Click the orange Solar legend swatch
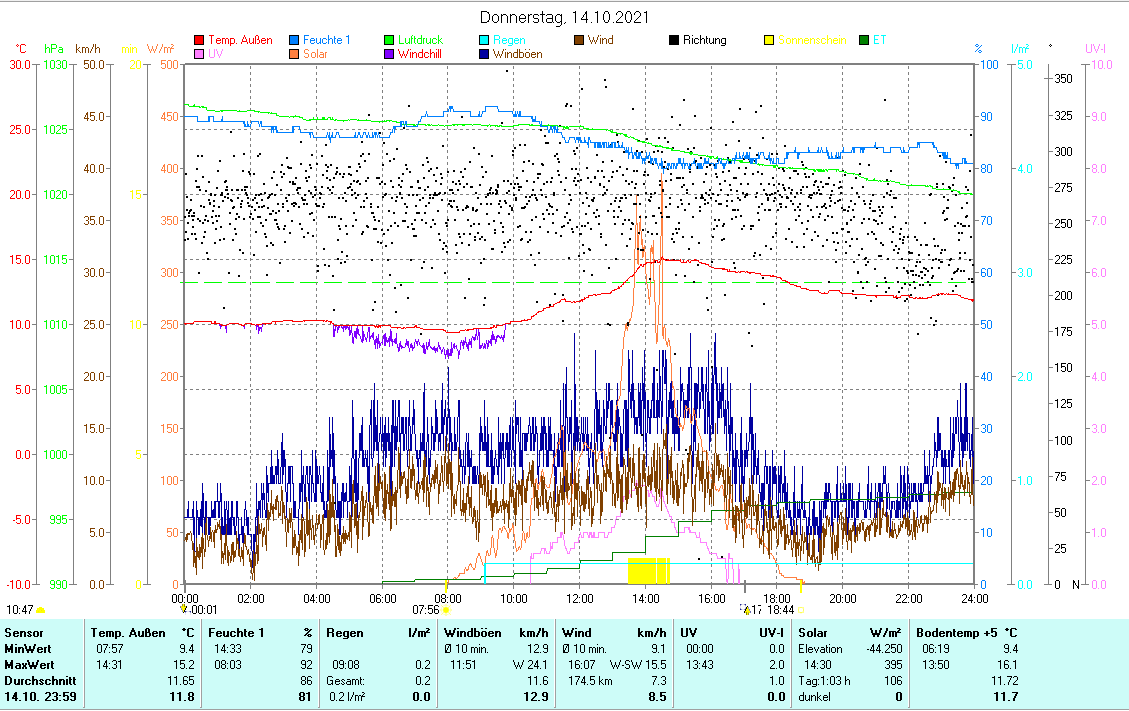The height and width of the screenshot is (711, 1129). (295, 54)
